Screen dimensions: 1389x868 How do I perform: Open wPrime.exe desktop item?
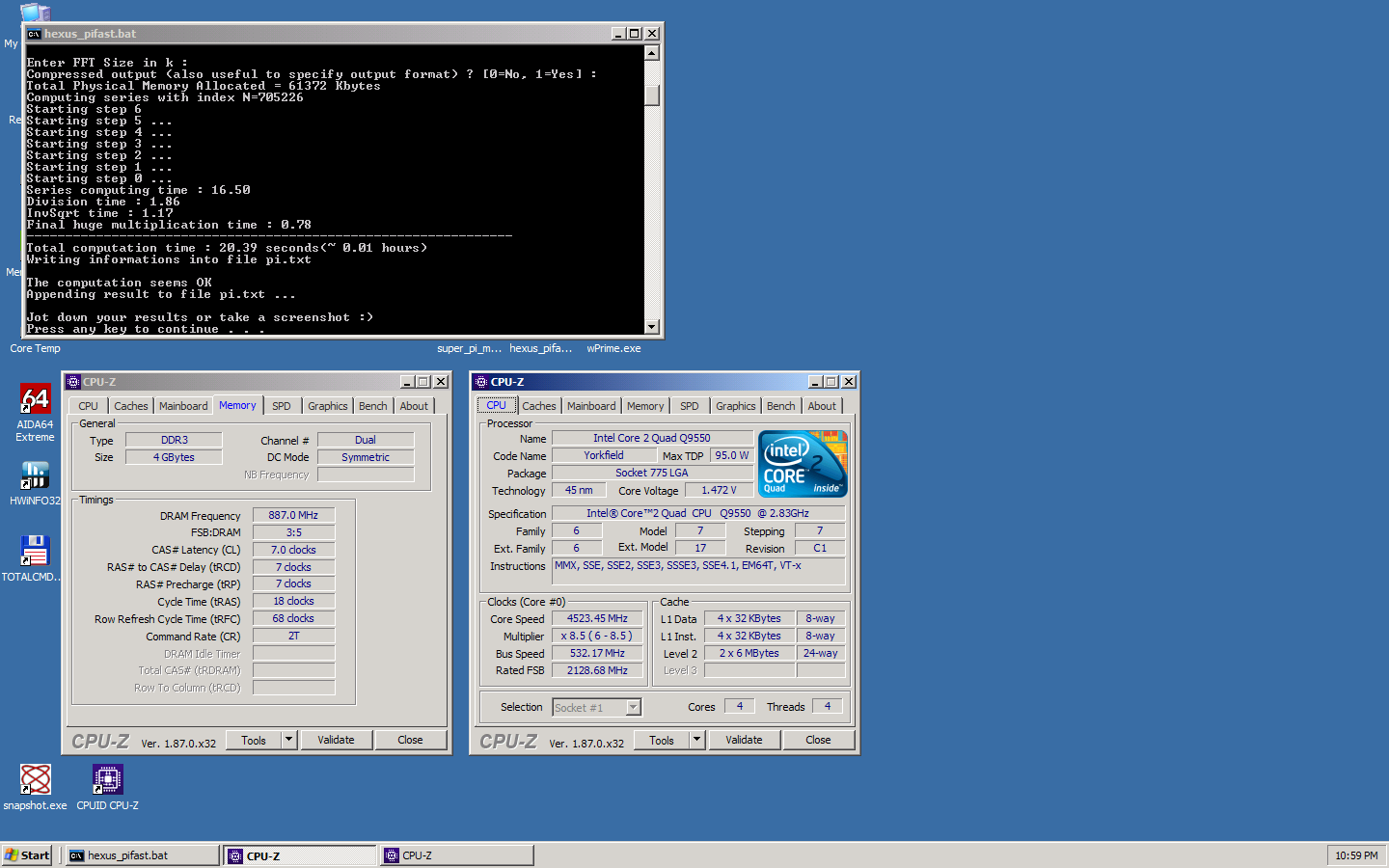coord(613,348)
